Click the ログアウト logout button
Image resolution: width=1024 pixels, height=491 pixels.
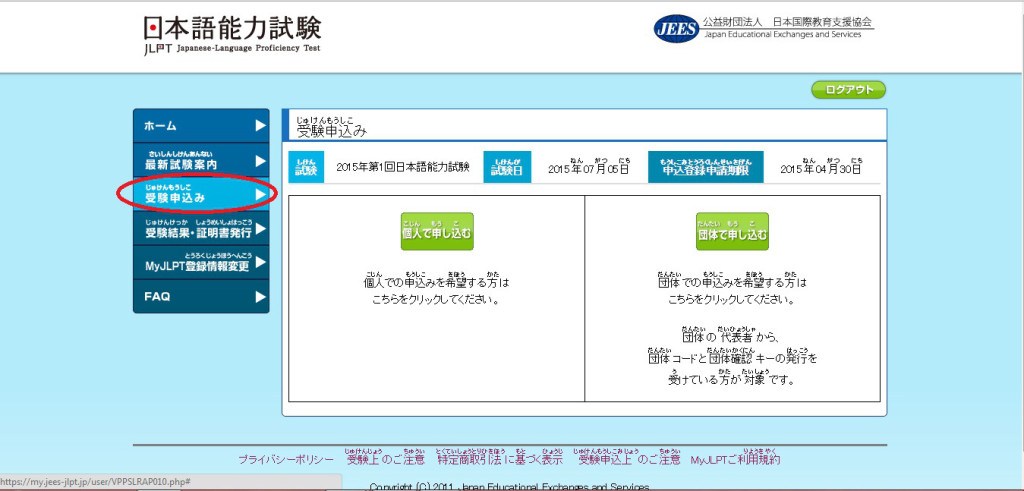tap(848, 90)
